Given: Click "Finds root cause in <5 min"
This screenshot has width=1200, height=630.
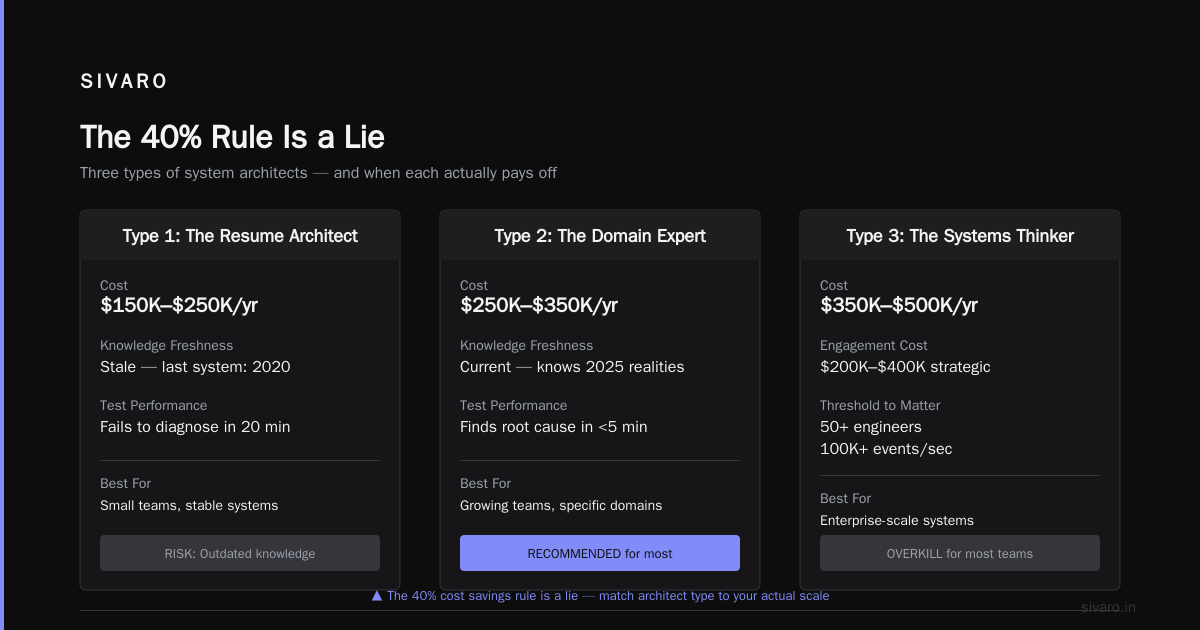Looking at the screenshot, I should [x=554, y=427].
